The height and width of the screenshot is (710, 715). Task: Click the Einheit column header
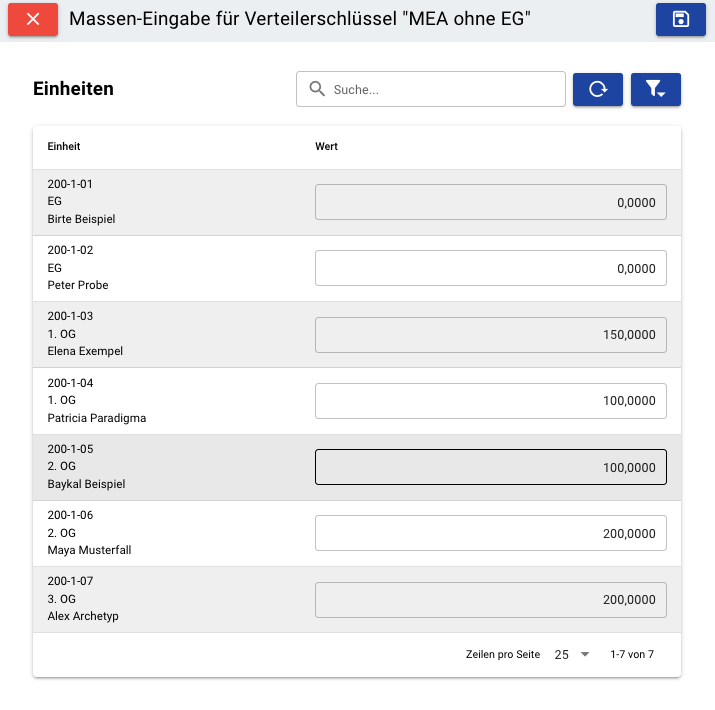[x=64, y=146]
